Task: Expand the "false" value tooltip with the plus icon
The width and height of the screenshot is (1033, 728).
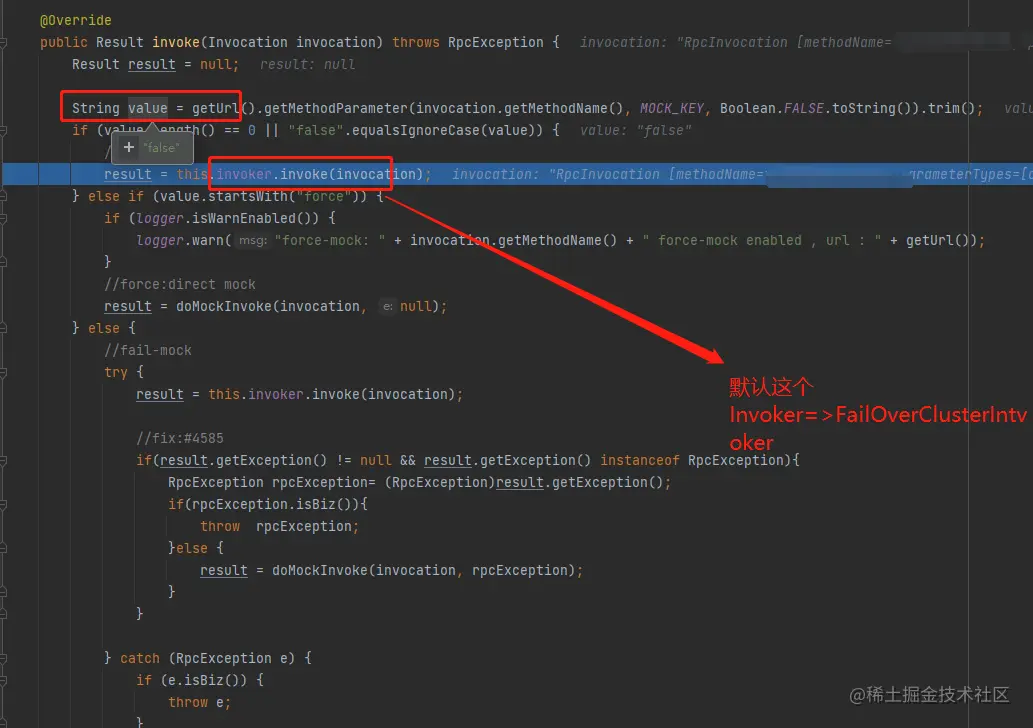Action: [129, 147]
